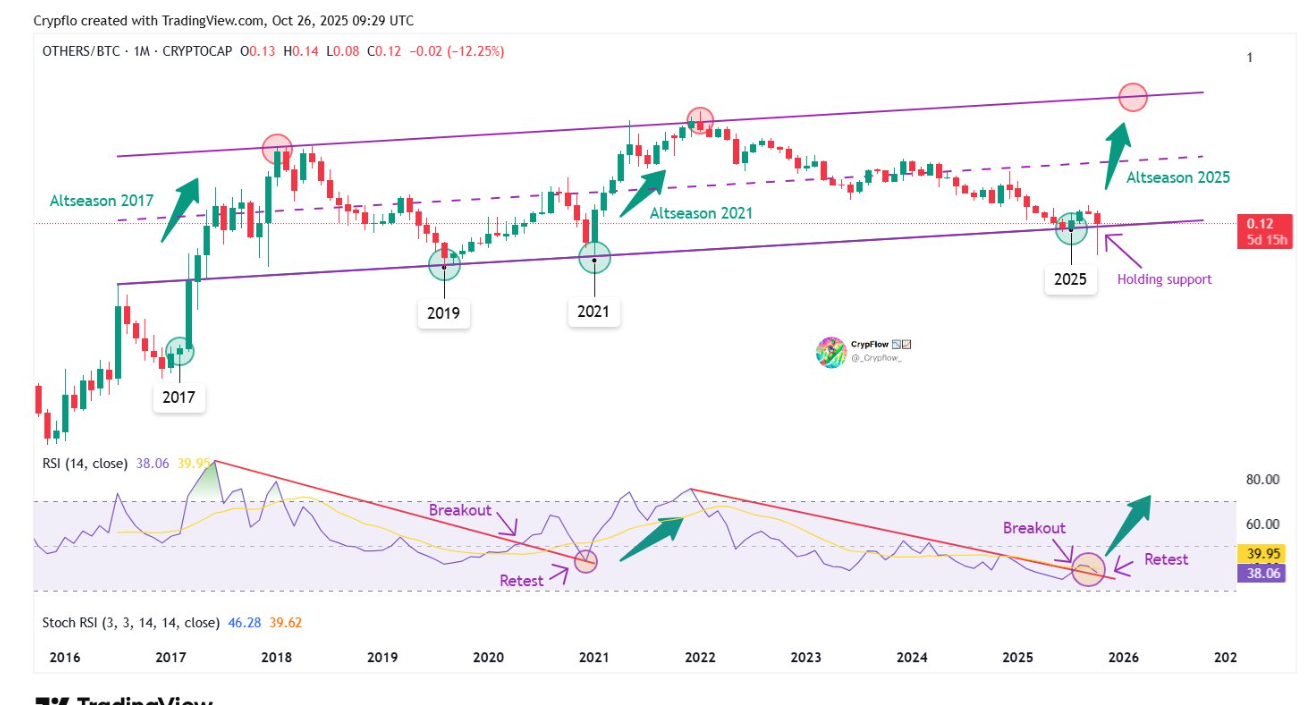Click the projected red target circle near 2026
The width and height of the screenshot is (1315, 705).
click(1132, 97)
